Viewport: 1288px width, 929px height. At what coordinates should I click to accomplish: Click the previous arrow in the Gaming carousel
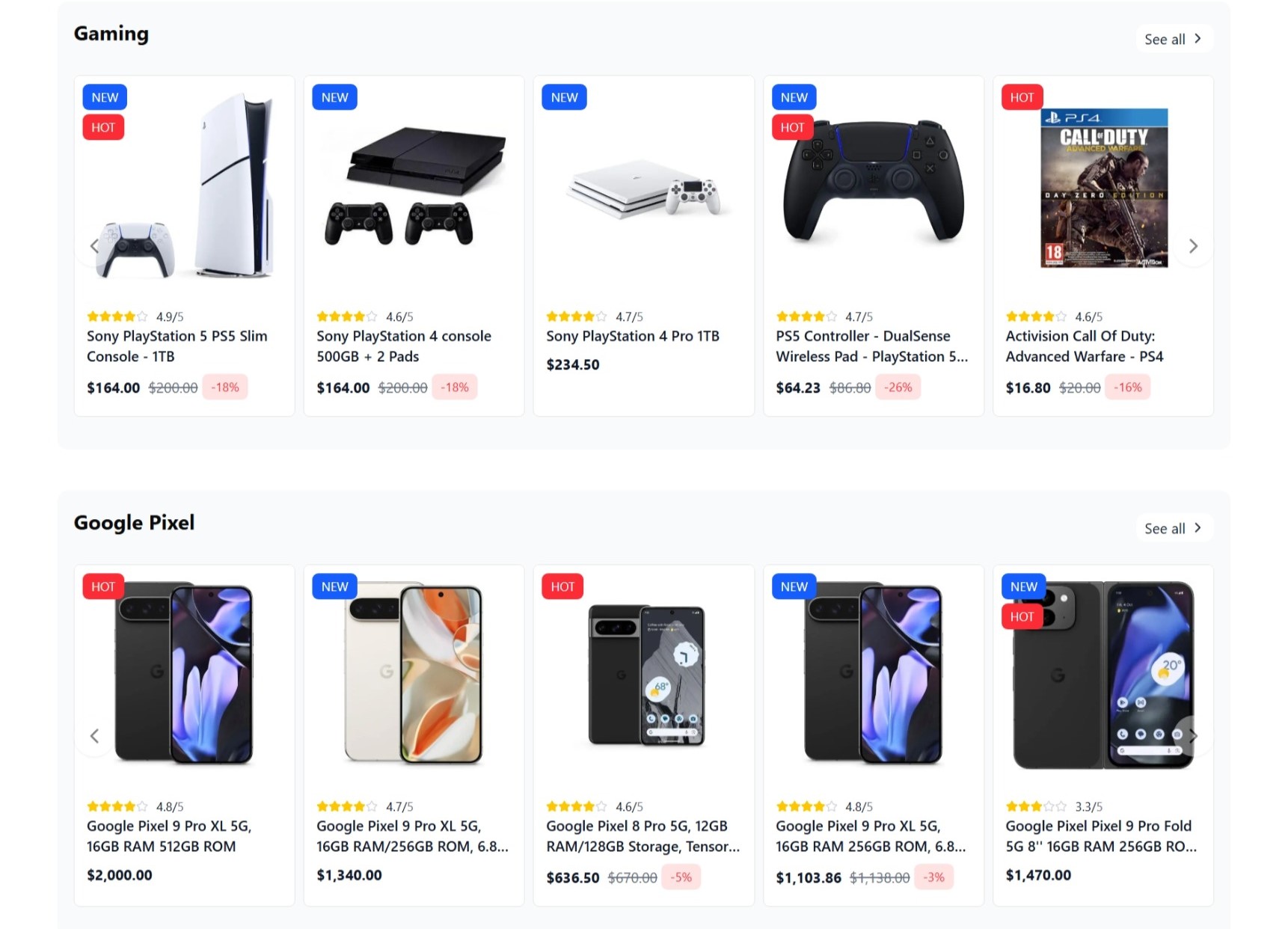click(x=94, y=245)
